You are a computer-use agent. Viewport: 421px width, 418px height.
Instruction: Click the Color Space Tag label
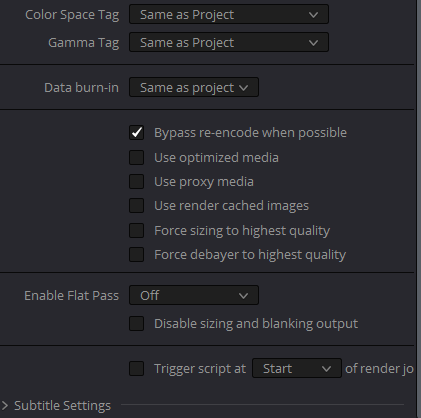click(x=72, y=15)
